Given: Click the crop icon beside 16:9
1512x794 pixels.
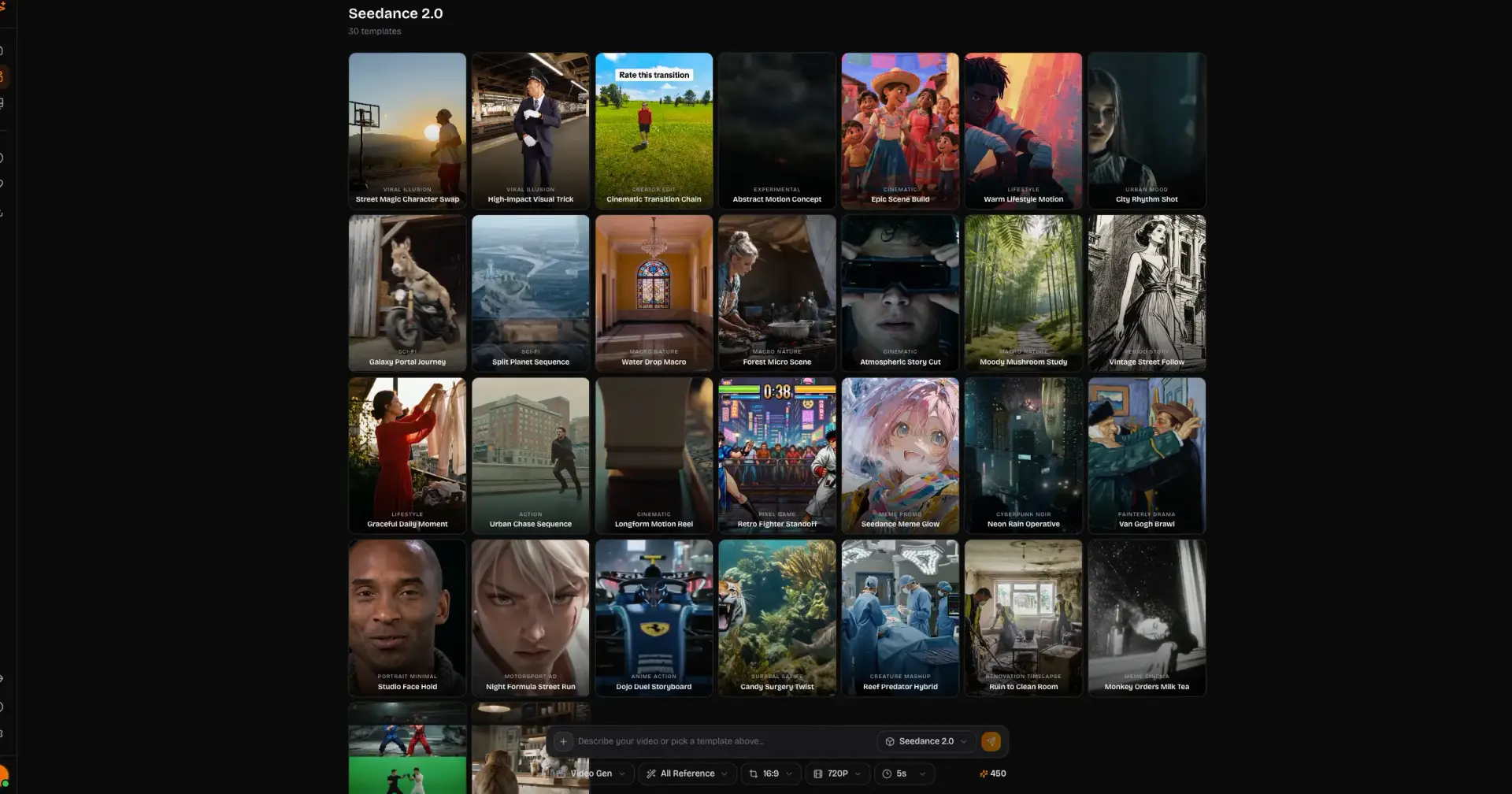Looking at the screenshot, I should pos(753,773).
